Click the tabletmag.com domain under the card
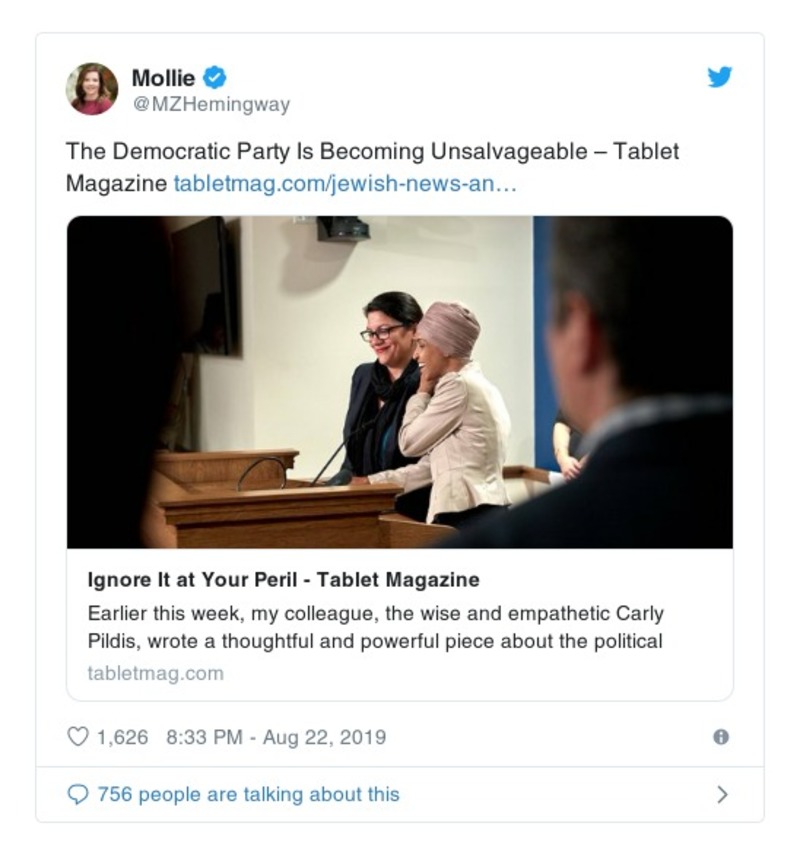 coord(155,673)
